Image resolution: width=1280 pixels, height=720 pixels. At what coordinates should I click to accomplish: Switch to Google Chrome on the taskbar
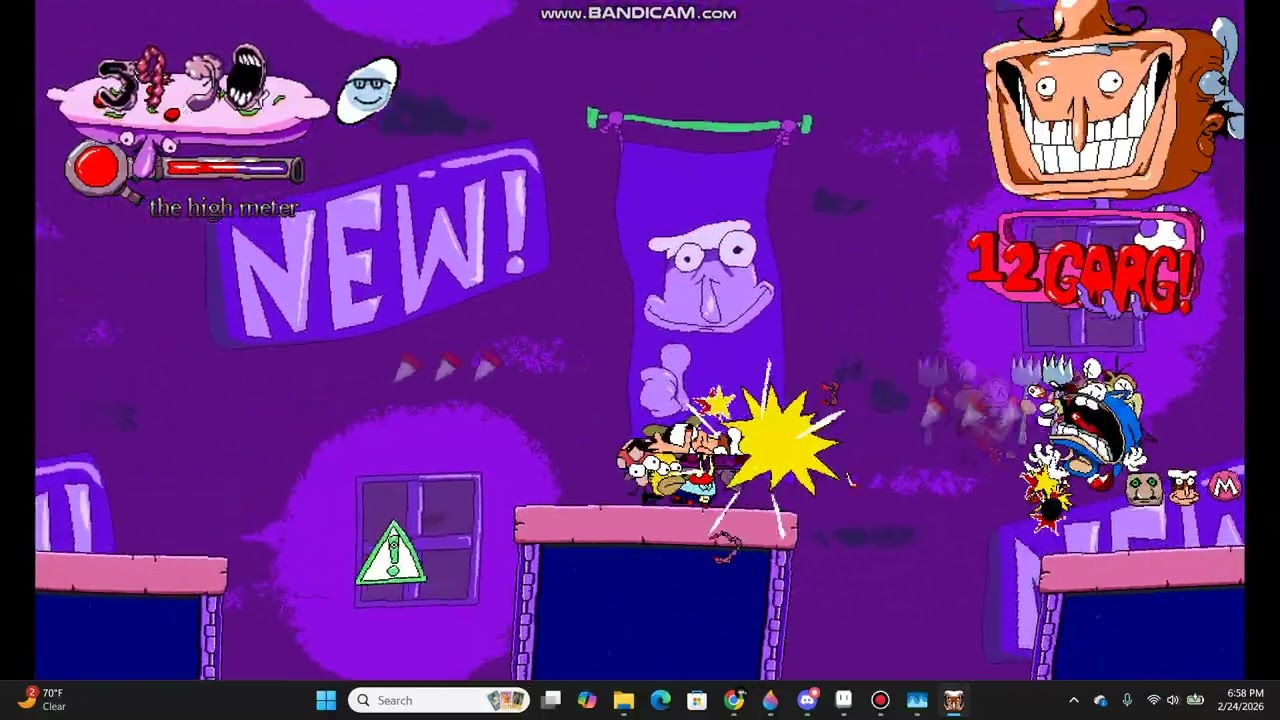(x=734, y=700)
